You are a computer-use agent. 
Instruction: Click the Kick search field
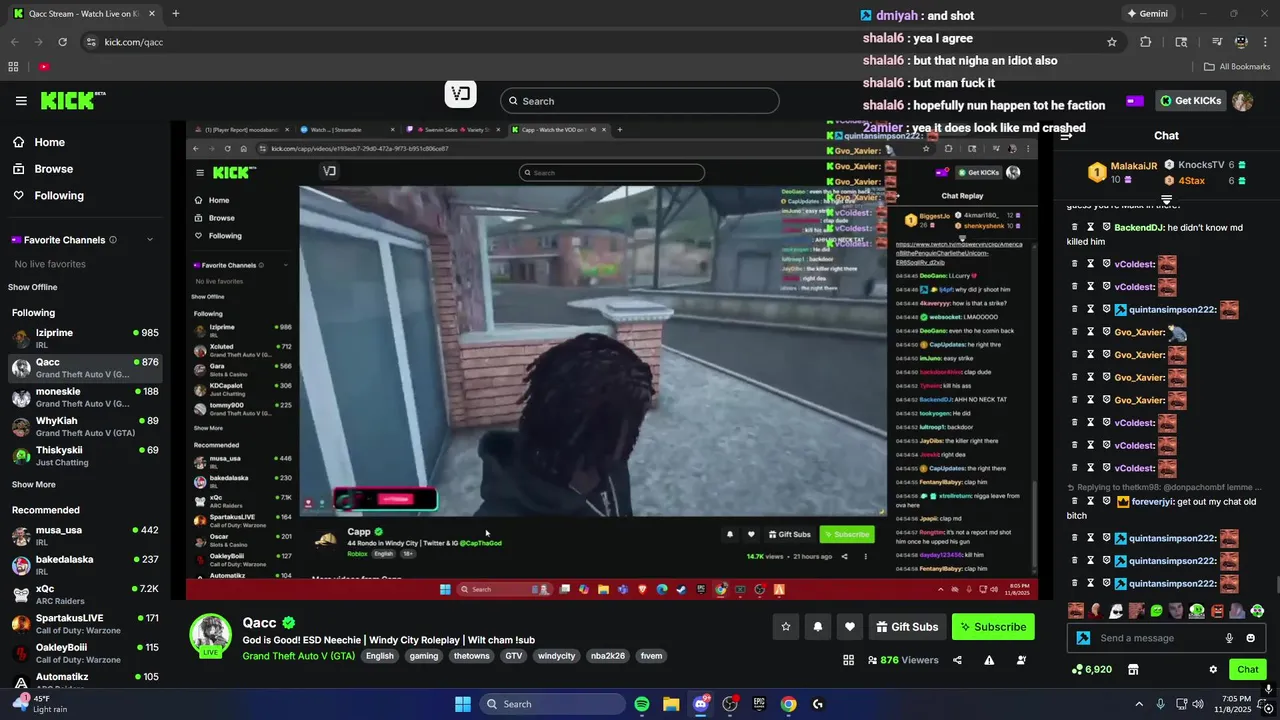pos(640,101)
